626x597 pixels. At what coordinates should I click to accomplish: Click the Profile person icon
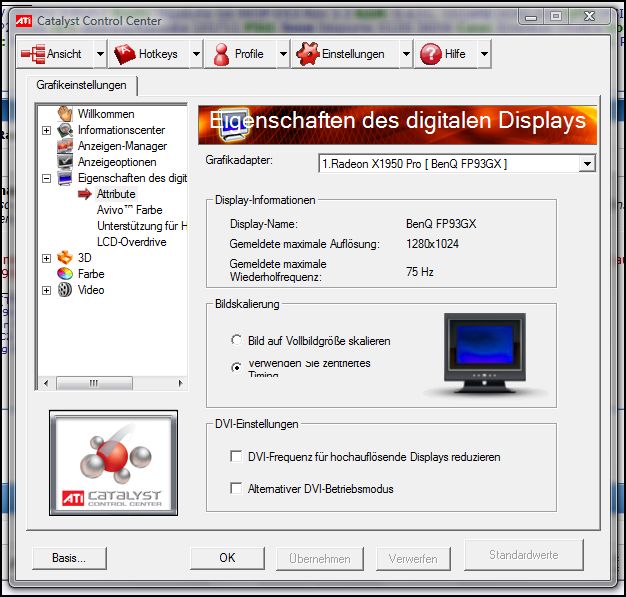(221, 54)
